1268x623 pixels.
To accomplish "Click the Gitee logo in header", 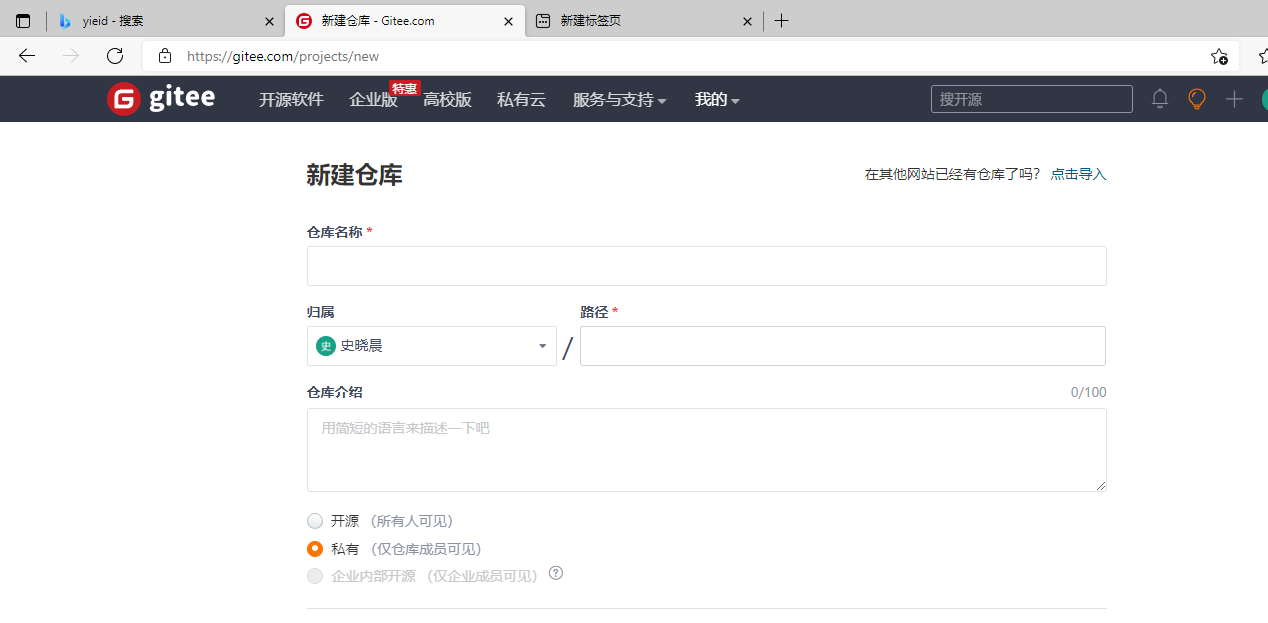I will tap(161, 99).
